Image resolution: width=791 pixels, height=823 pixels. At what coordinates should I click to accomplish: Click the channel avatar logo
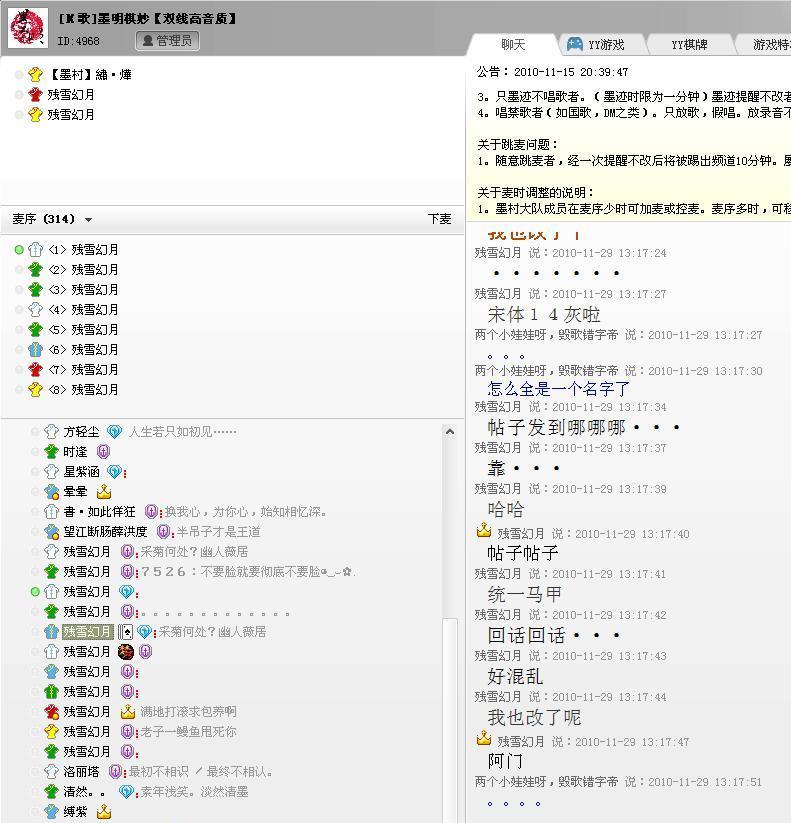coord(28,28)
